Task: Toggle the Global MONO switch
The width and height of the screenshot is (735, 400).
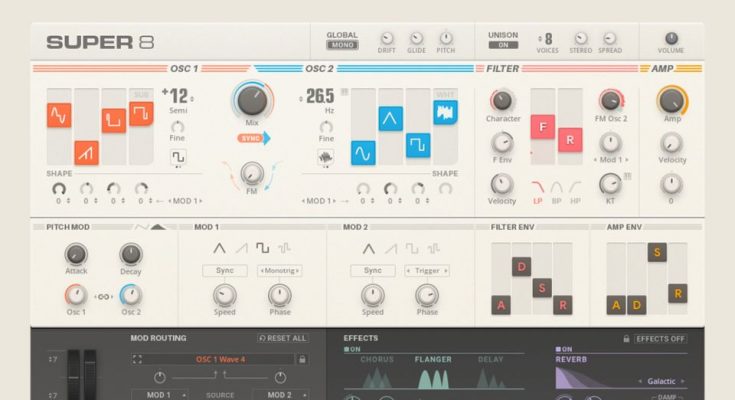Action: pyautogui.click(x=342, y=45)
